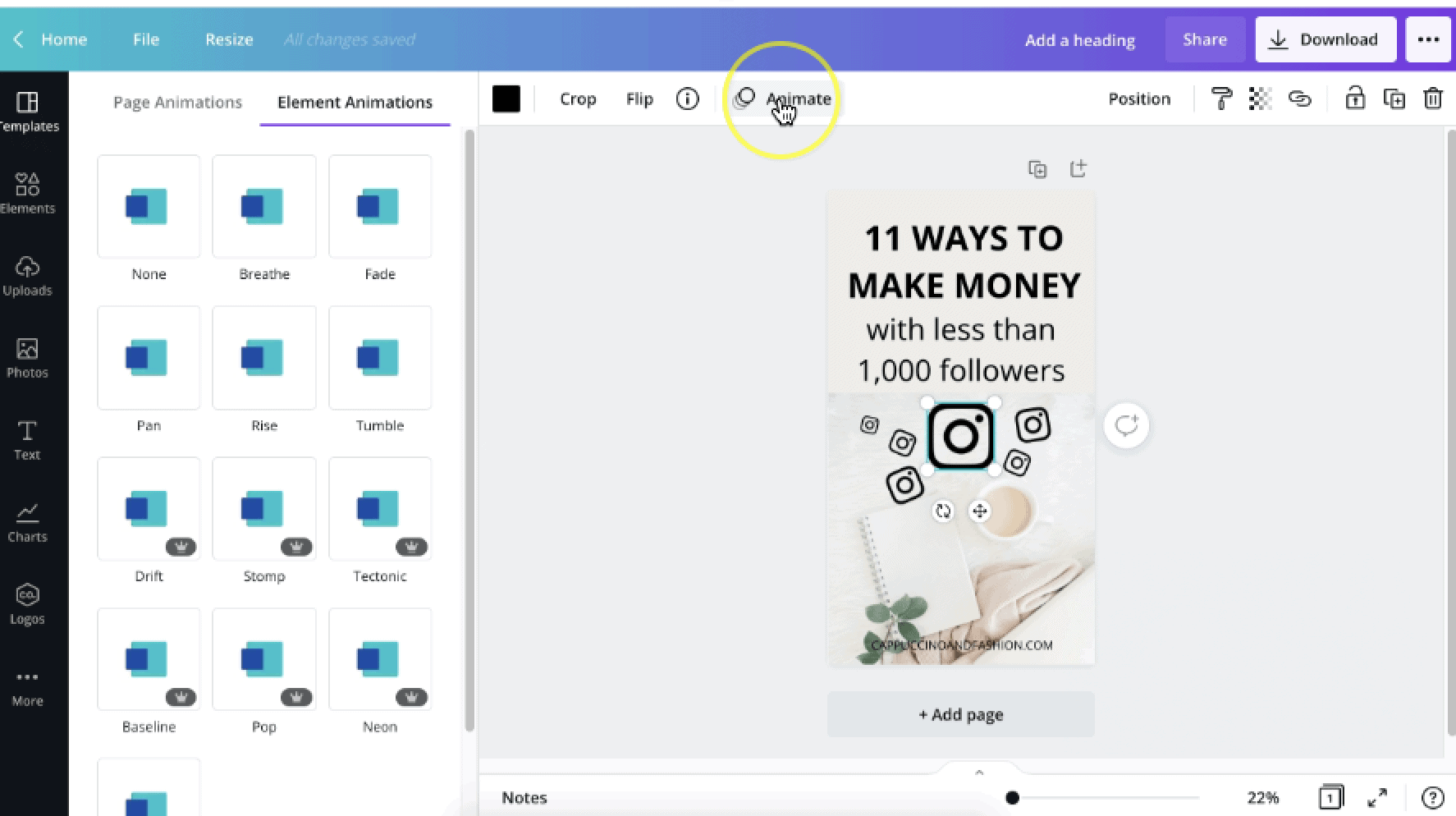Open the page grid view icon
The width and height of the screenshot is (1456, 816).
click(x=1330, y=797)
